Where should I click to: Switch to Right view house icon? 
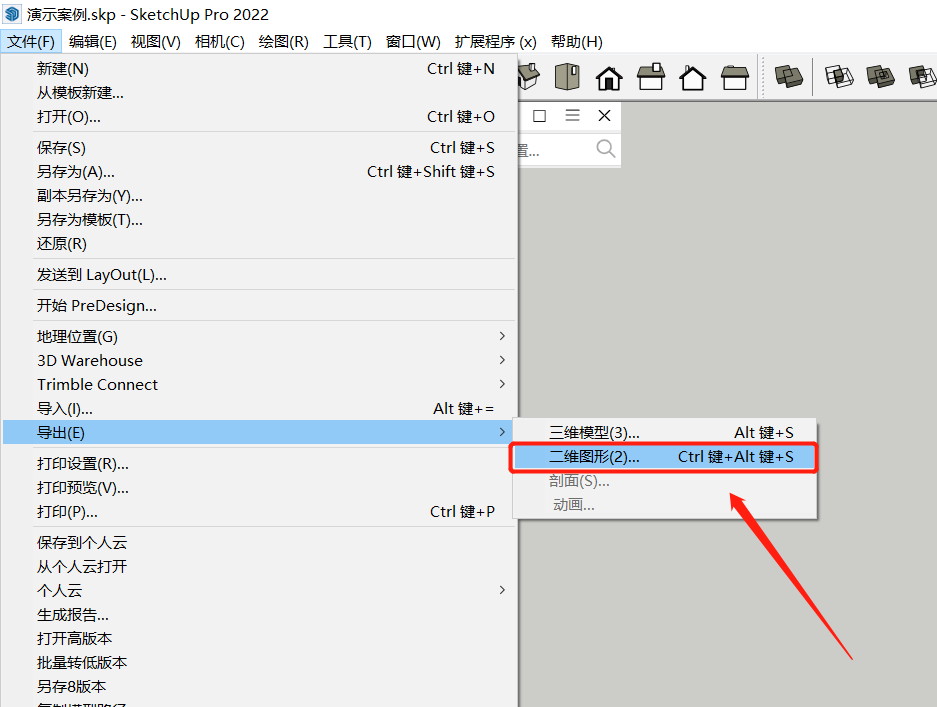(651, 77)
